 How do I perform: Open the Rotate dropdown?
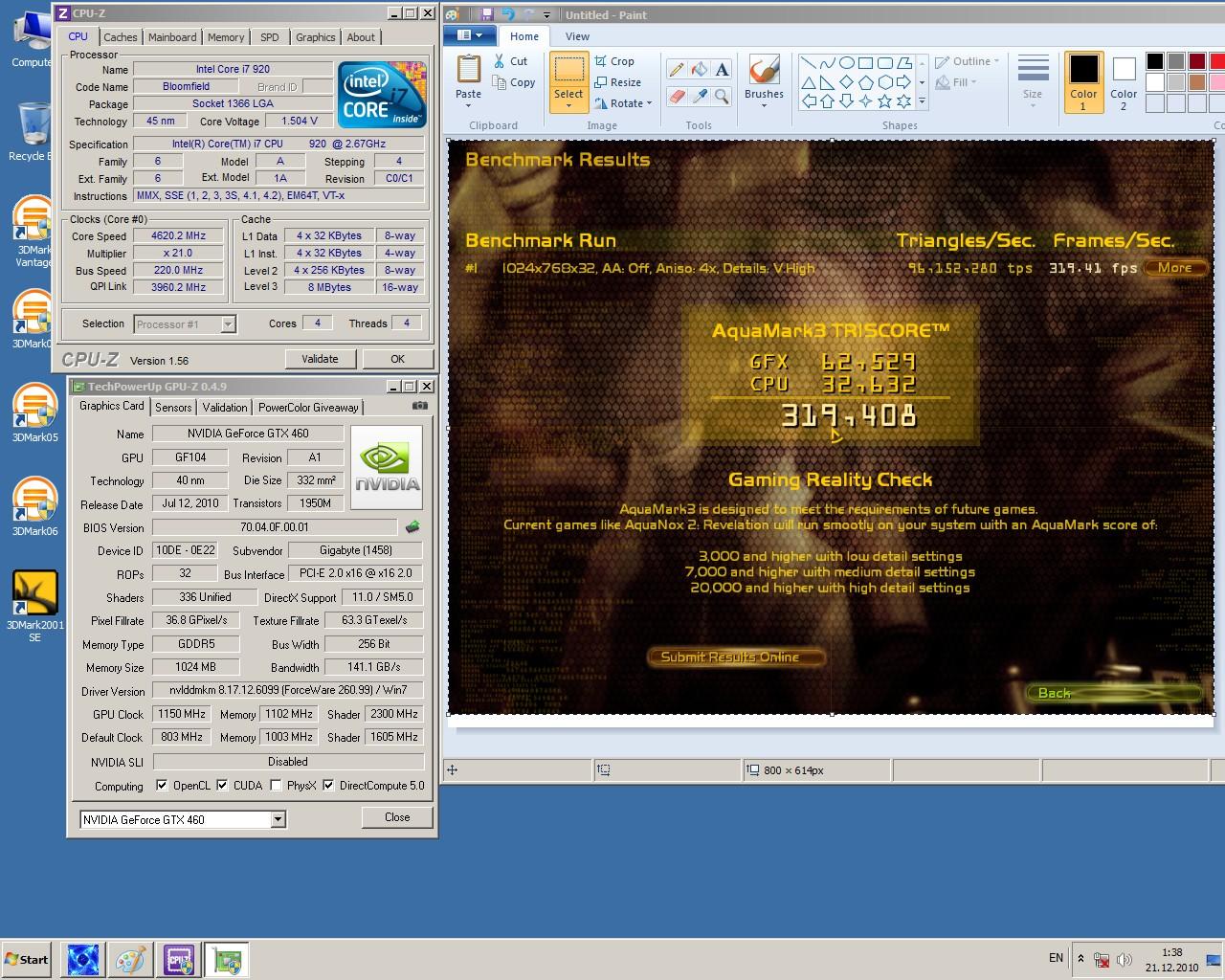[x=624, y=103]
